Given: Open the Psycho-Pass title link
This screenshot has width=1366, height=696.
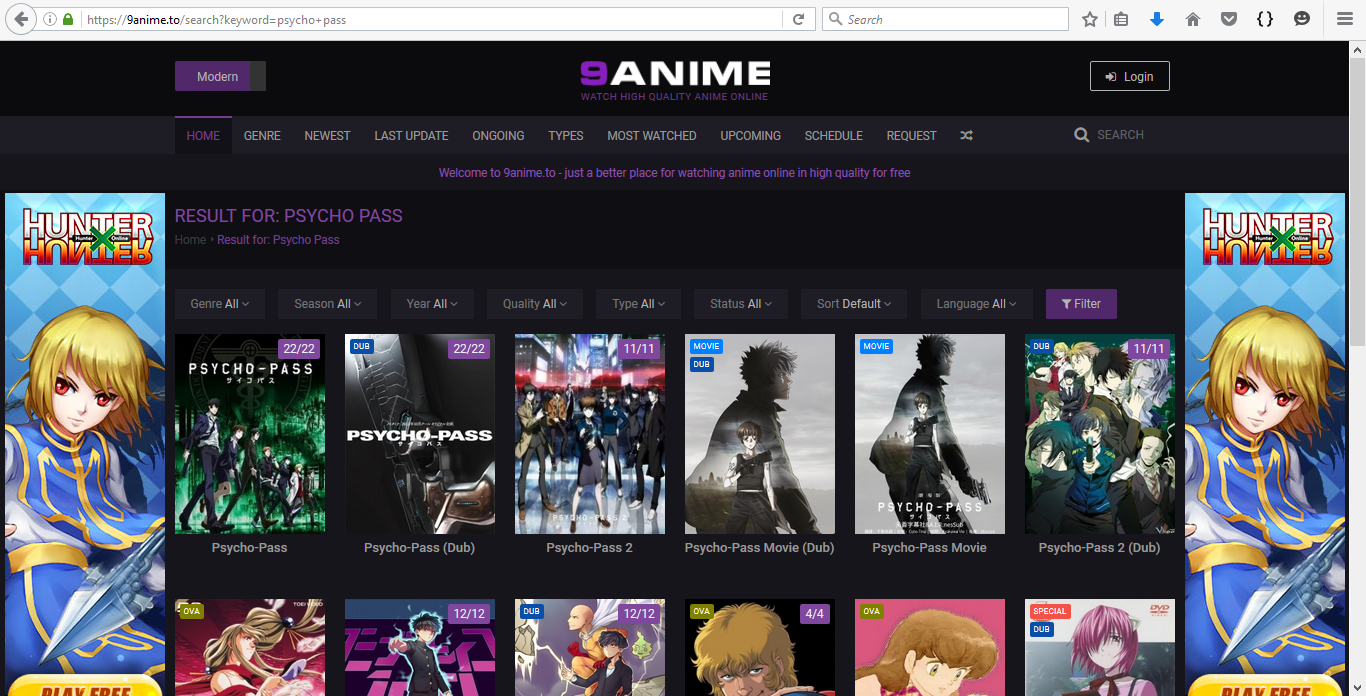Looking at the screenshot, I should click(249, 548).
